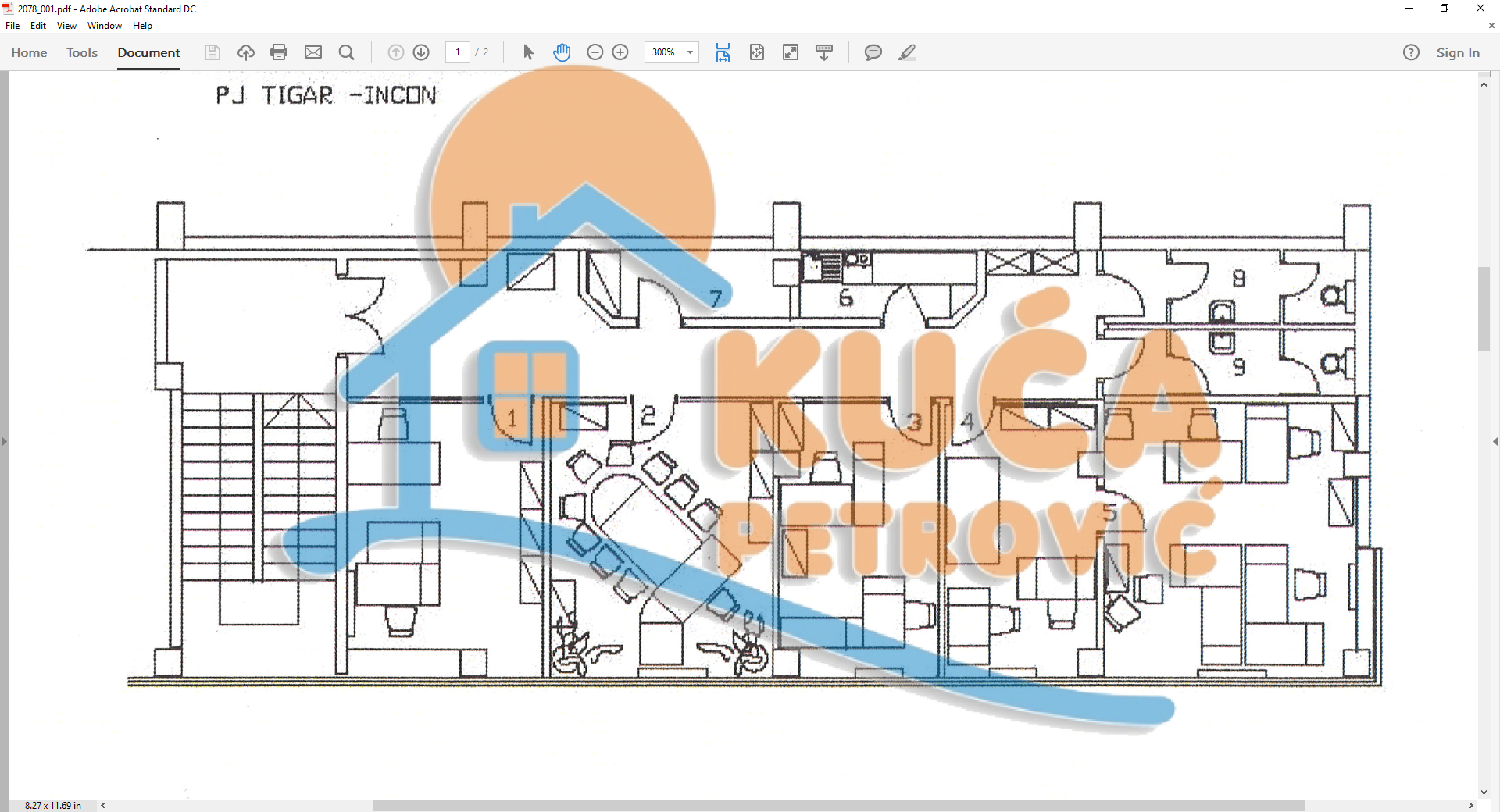
Task: Click the PJ TIGAR -INCON heading text
Action: pyautogui.click(x=326, y=95)
